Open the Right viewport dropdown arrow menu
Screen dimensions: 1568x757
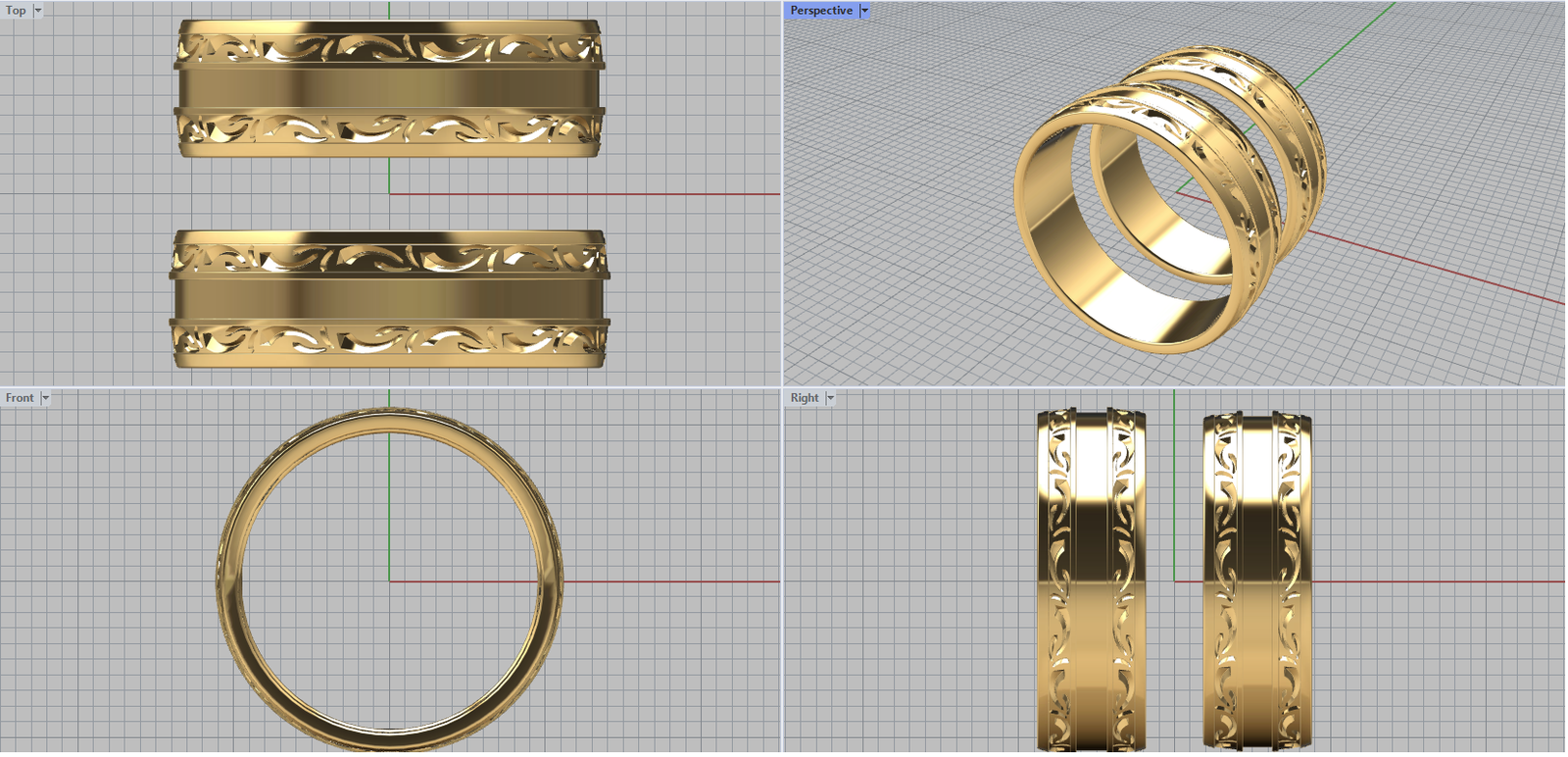click(x=830, y=398)
